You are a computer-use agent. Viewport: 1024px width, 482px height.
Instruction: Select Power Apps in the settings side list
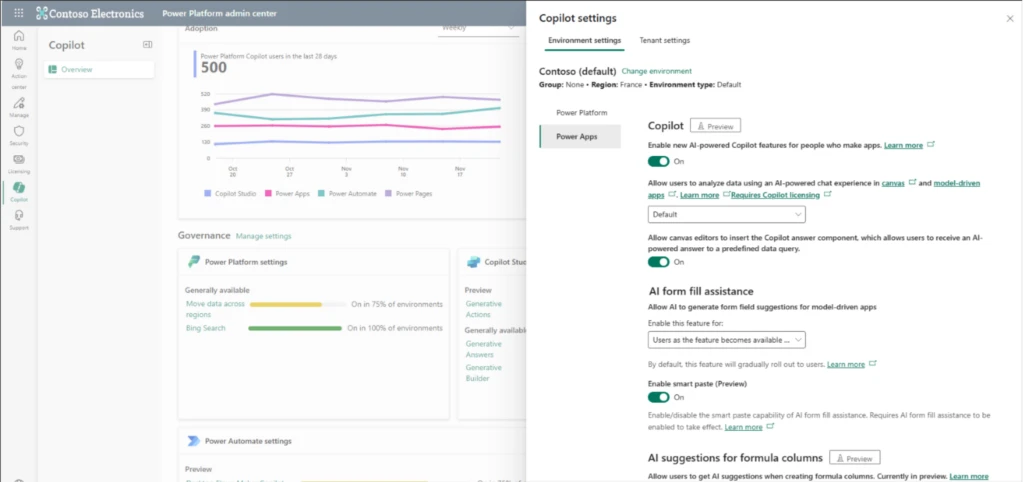pos(580,137)
